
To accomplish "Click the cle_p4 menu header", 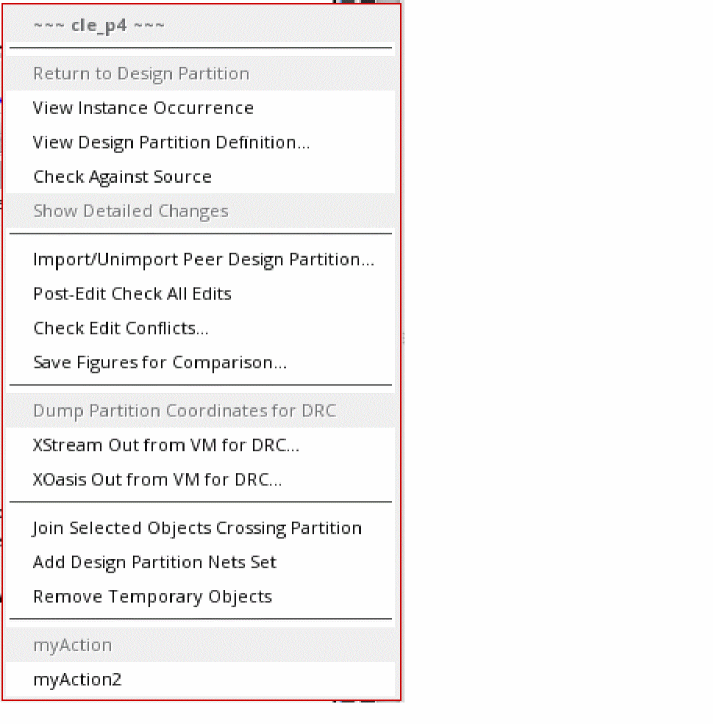I will (99, 25).
